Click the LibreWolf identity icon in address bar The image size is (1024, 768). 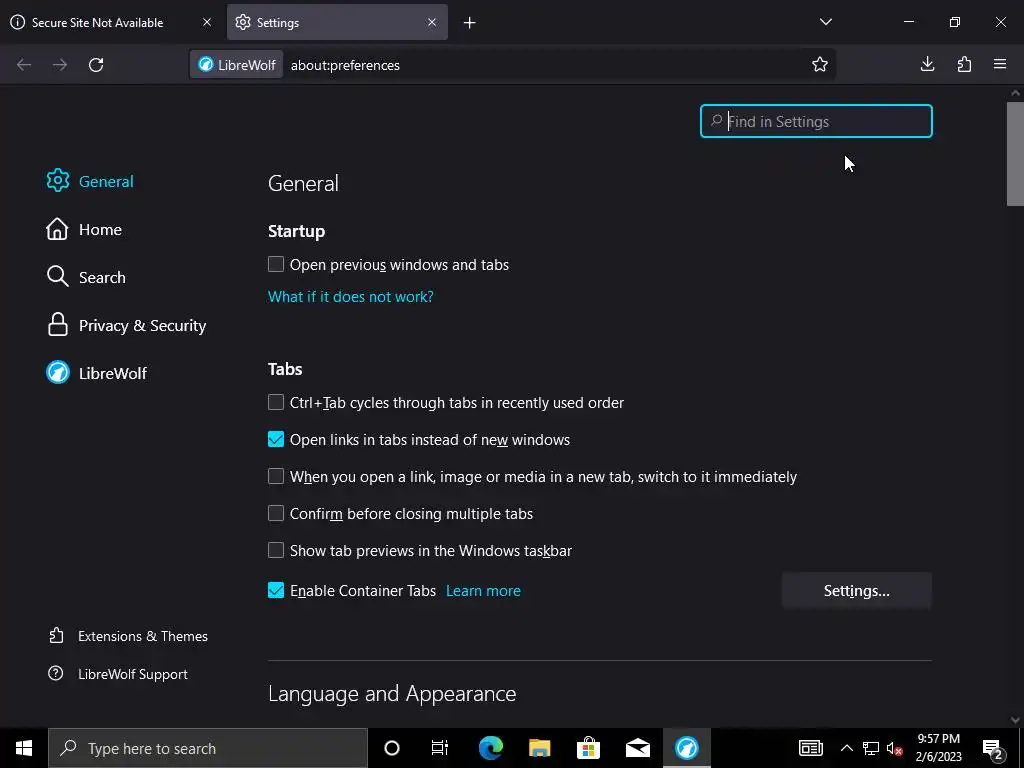tap(236, 65)
